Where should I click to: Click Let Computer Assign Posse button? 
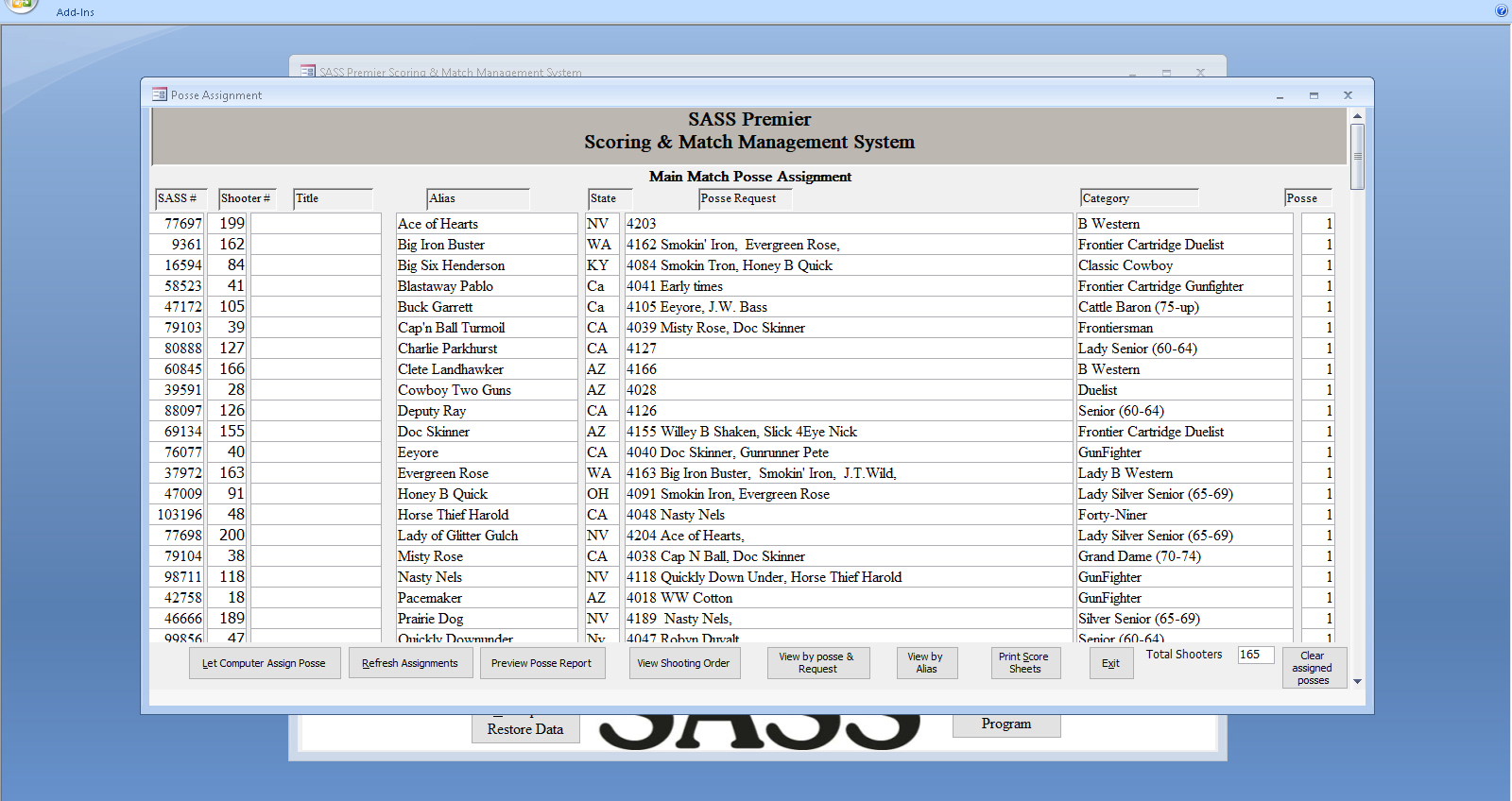pyautogui.click(x=264, y=663)
